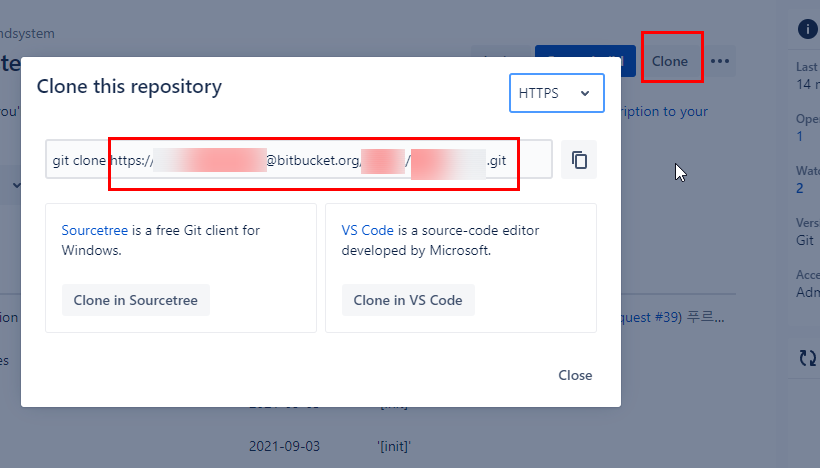This screenshot has width=820, height=468.
Task: Click the Clone in Sourcetree button
Action: 135,300
